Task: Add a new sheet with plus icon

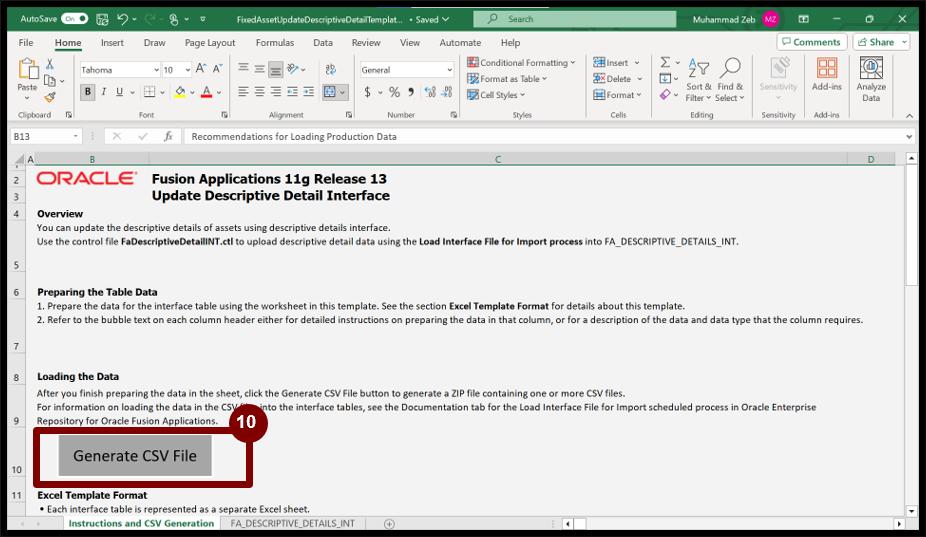Action: (389, 523)
